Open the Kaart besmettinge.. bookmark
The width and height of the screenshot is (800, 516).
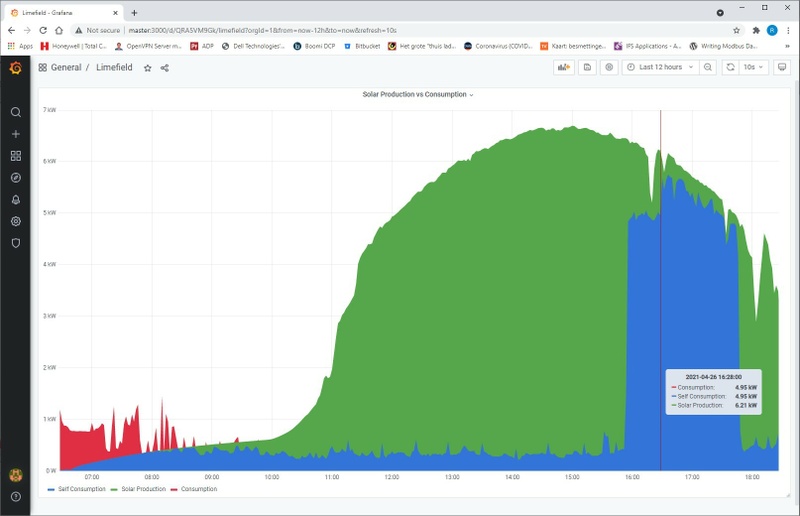point(573,46)
